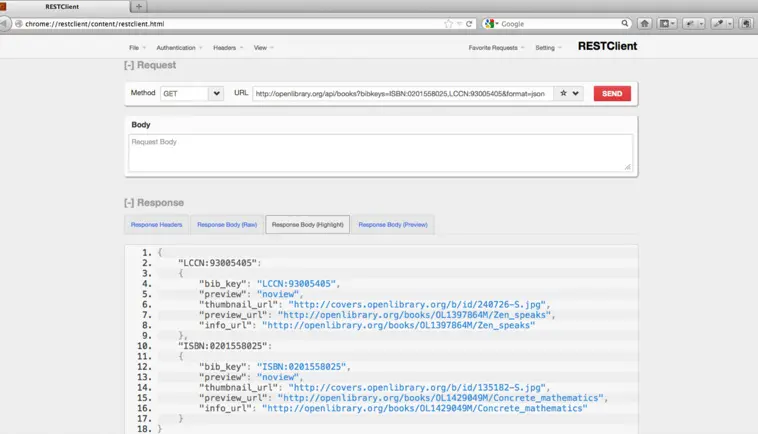This screenshot has width=758, height=434.
Task: Save the request with the favorite star
Action: (x=563, y=93)
